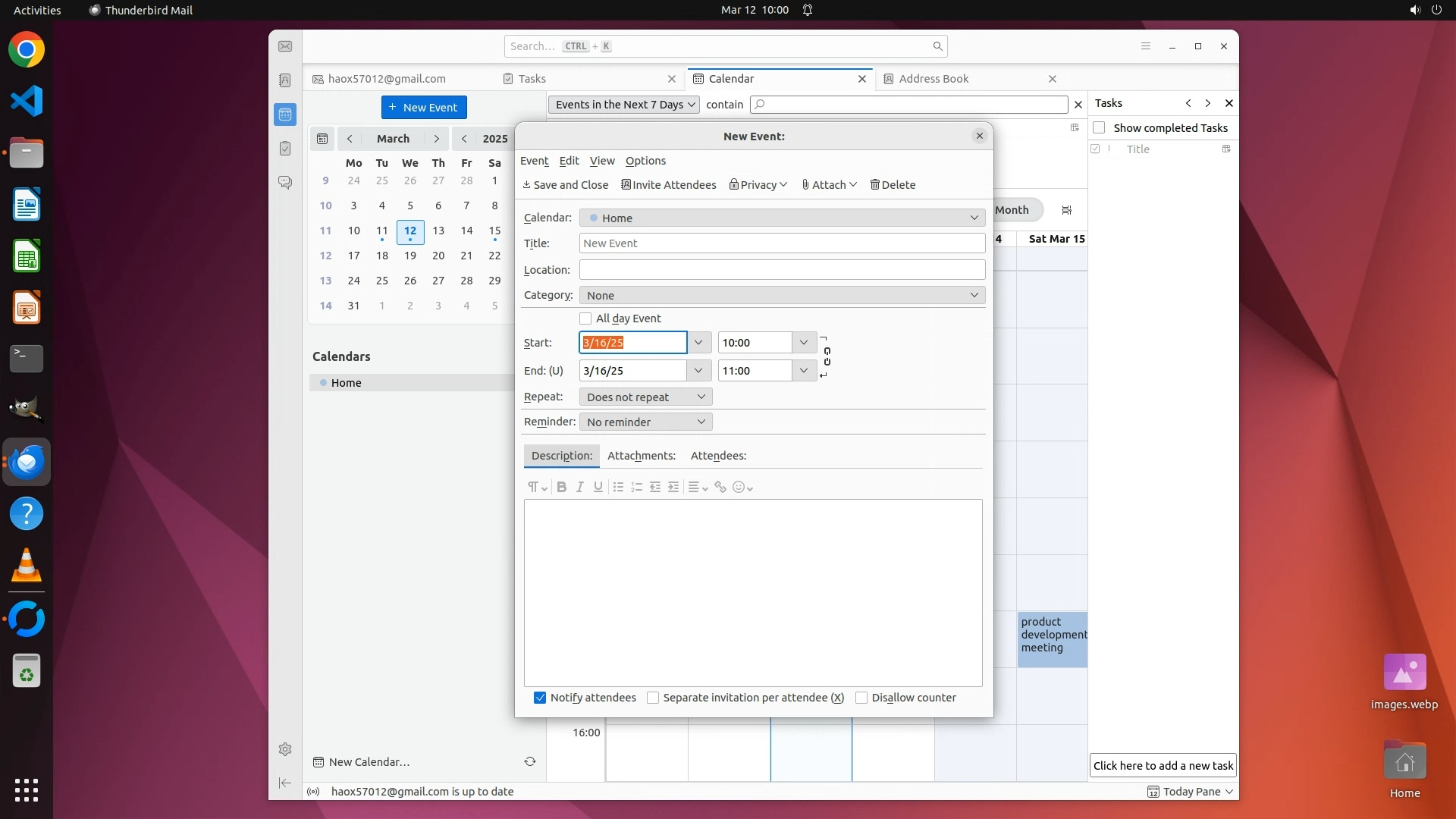
Task: Click the insert link icon
Action: click(720, 487)
